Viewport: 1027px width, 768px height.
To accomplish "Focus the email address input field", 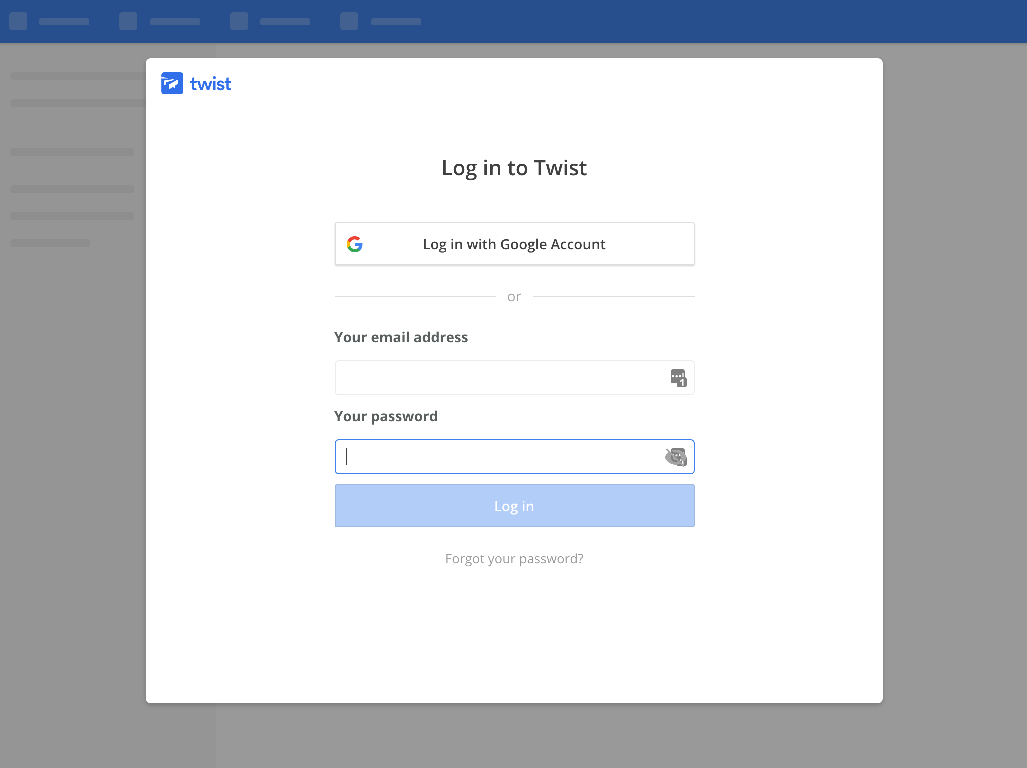I will (514, 378).
